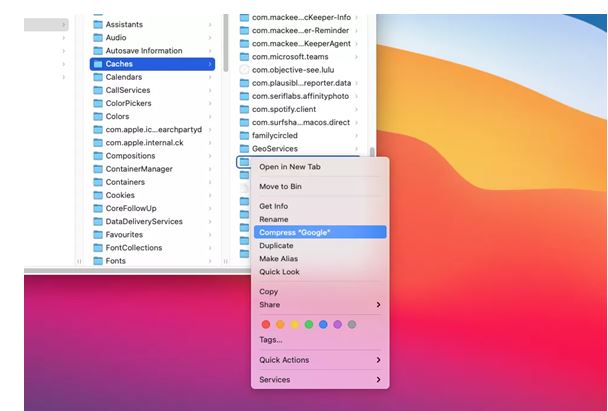
Task: Select com.apple.ic...earchpartyd folder row
Action: pos(152,130)
